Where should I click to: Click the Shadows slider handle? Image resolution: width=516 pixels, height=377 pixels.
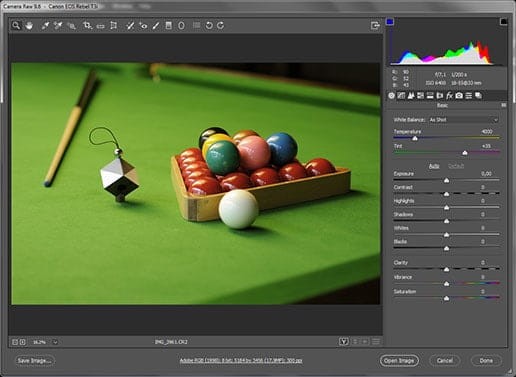[447, 221]
